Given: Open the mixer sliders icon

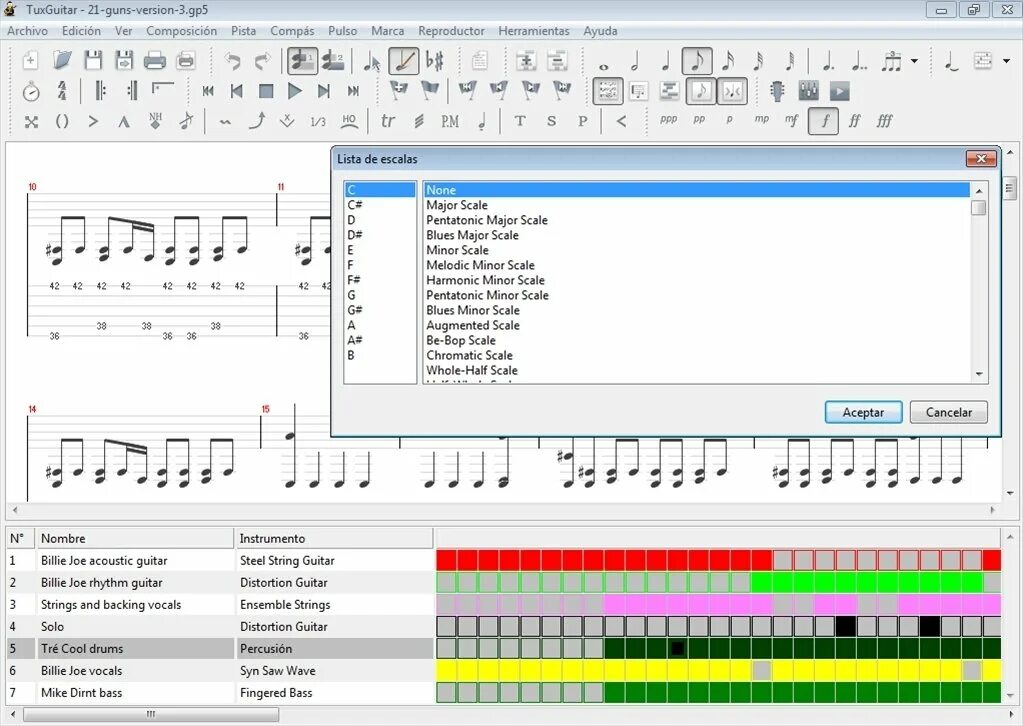Looking at the screenshot, I should point(808,91).
